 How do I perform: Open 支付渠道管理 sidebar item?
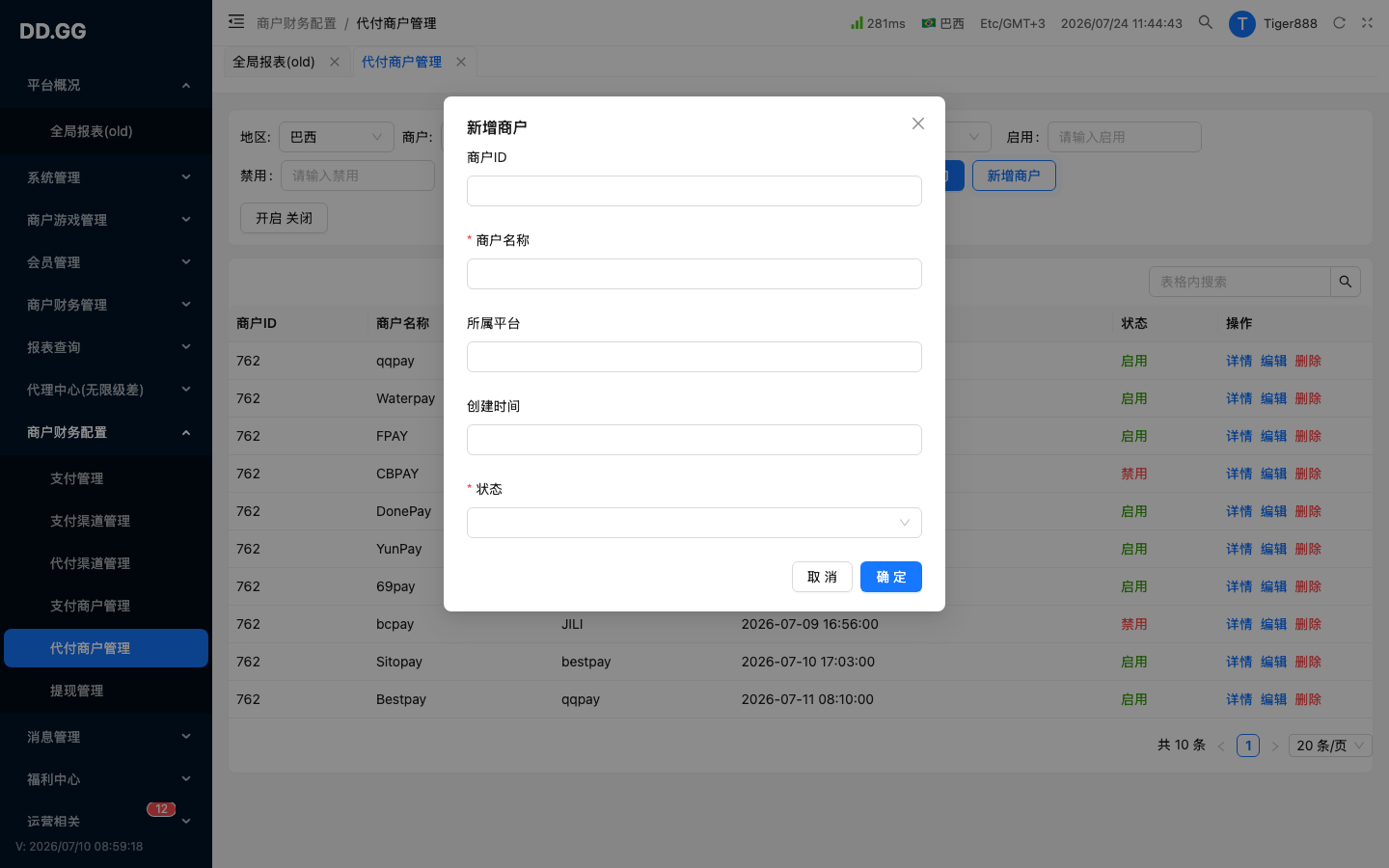pyautogui.click(x=106, y=521)
